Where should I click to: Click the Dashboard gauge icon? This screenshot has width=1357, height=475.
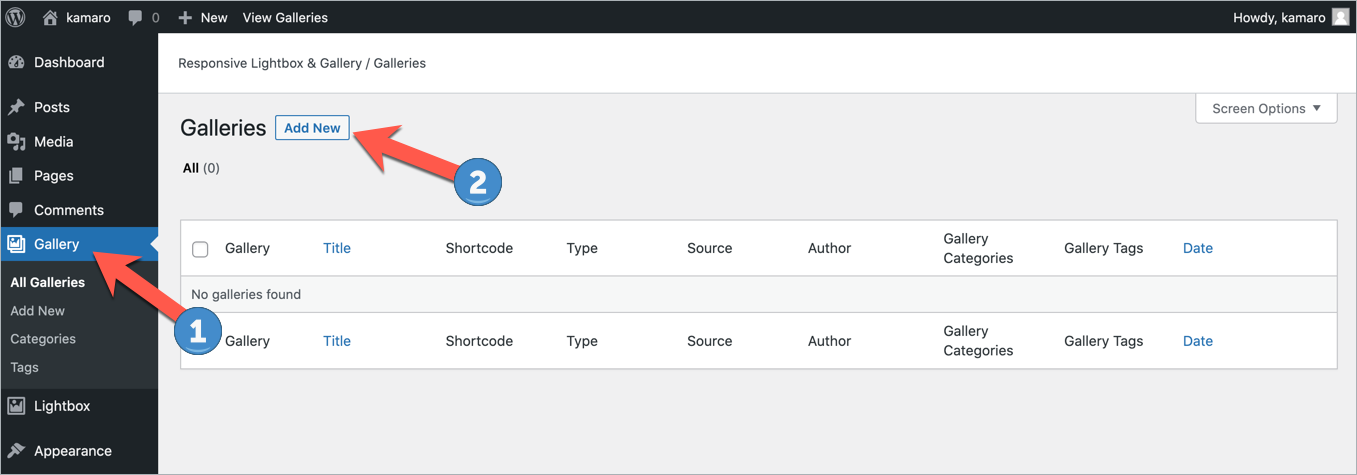[16, 62]
